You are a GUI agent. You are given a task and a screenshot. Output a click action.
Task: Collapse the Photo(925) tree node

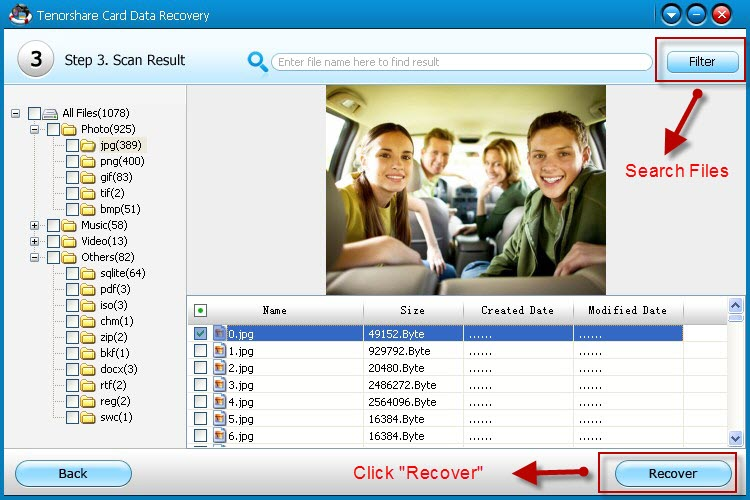click(x=35, y=130)
